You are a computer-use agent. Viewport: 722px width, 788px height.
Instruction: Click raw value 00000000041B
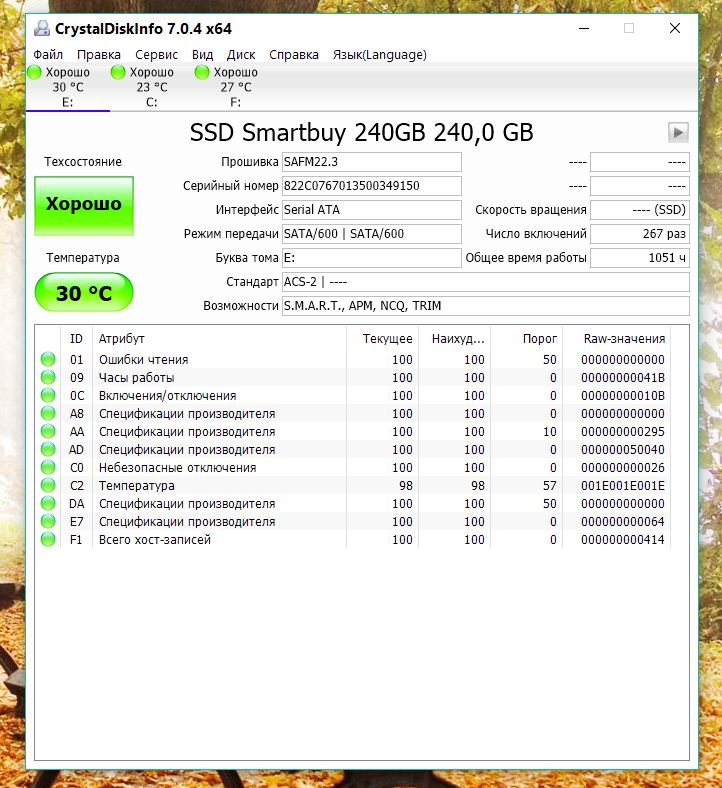click(623, 377)
